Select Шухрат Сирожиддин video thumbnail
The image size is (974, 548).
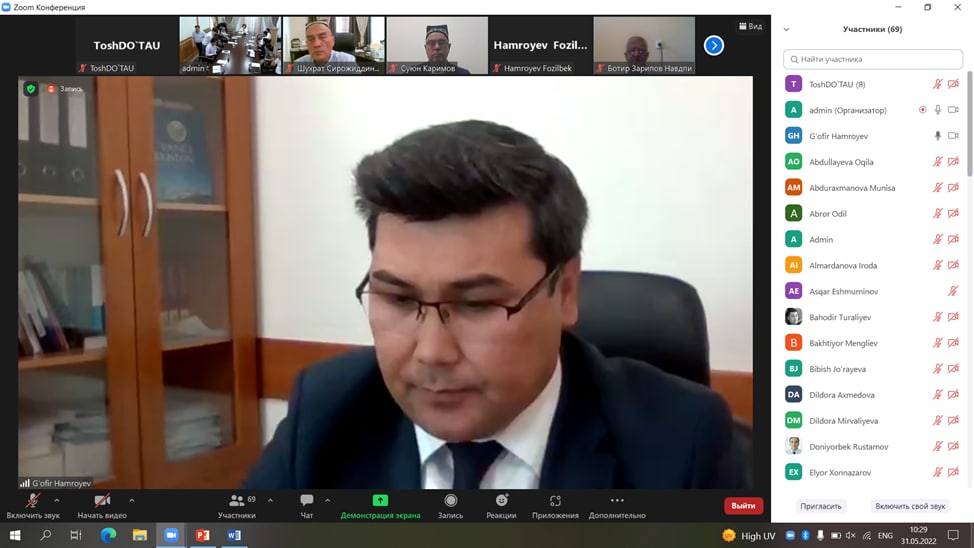click(x=334, y=45)
